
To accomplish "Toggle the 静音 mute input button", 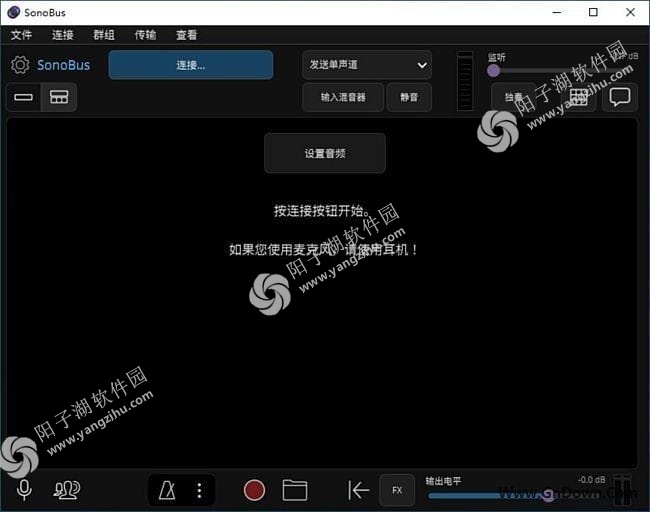I will pos(409,97).
